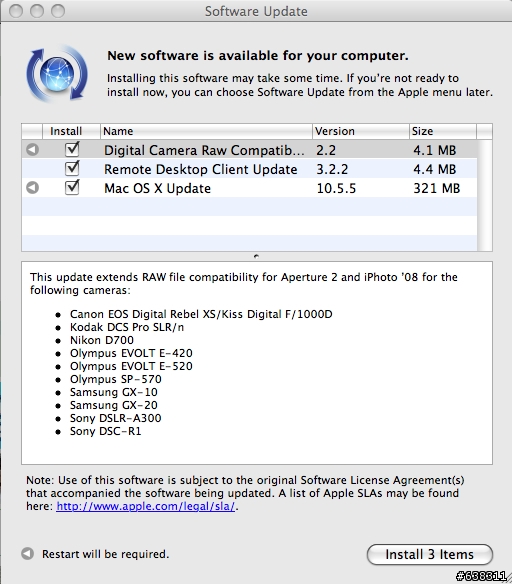
Task: Click version 2.2 in the list
Action: [x=326, y=150]
